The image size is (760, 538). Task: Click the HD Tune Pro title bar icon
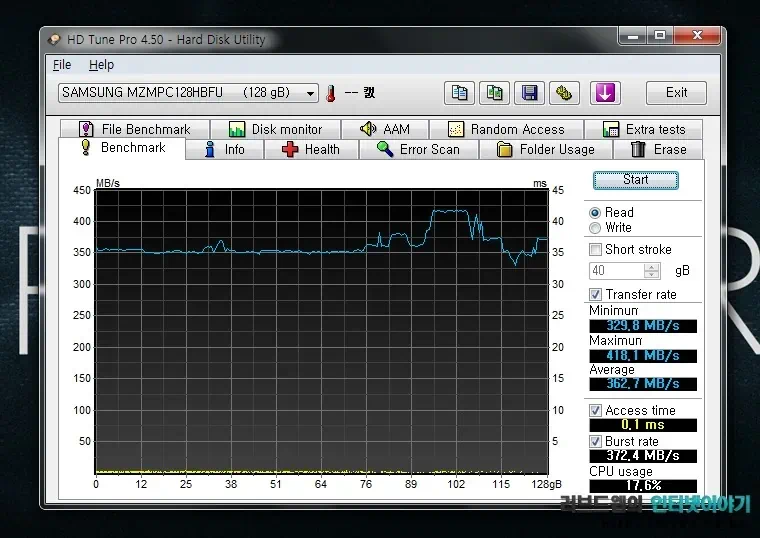pos(54,39)
